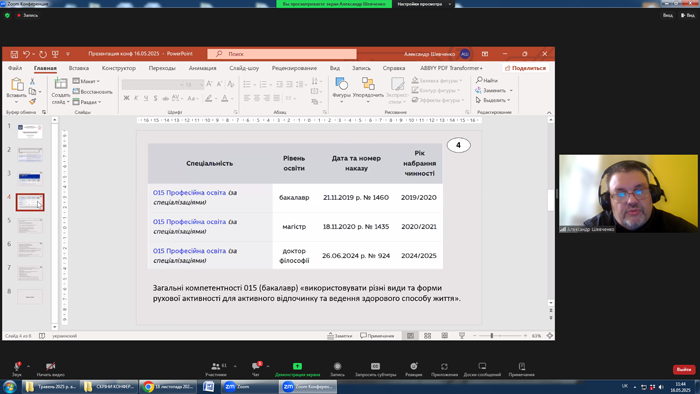Click the Фигуры shapes icon
This screenshot has width=700, height=394.
[342, 83]
